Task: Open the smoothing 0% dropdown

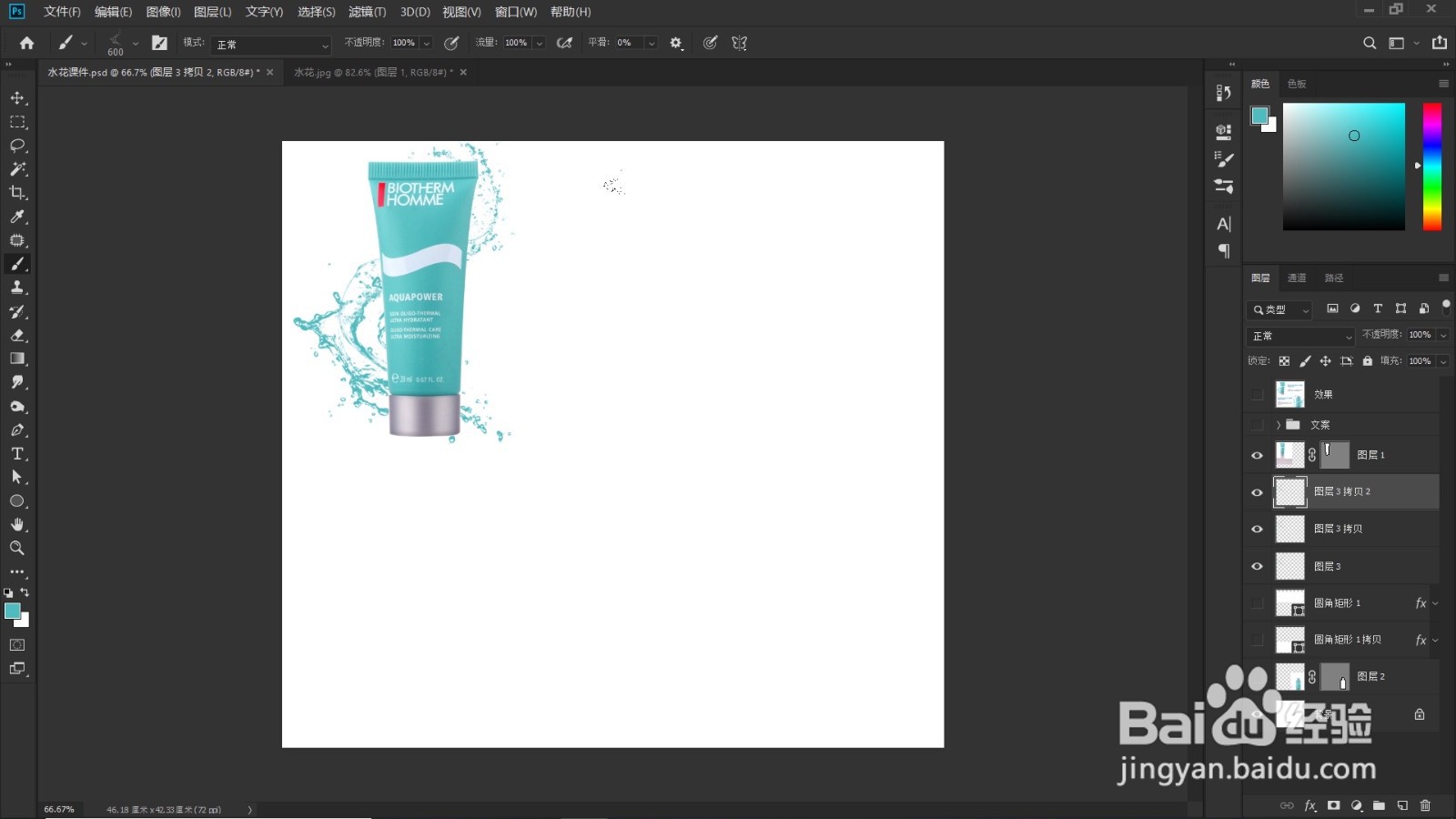Action: pos(651,43)
